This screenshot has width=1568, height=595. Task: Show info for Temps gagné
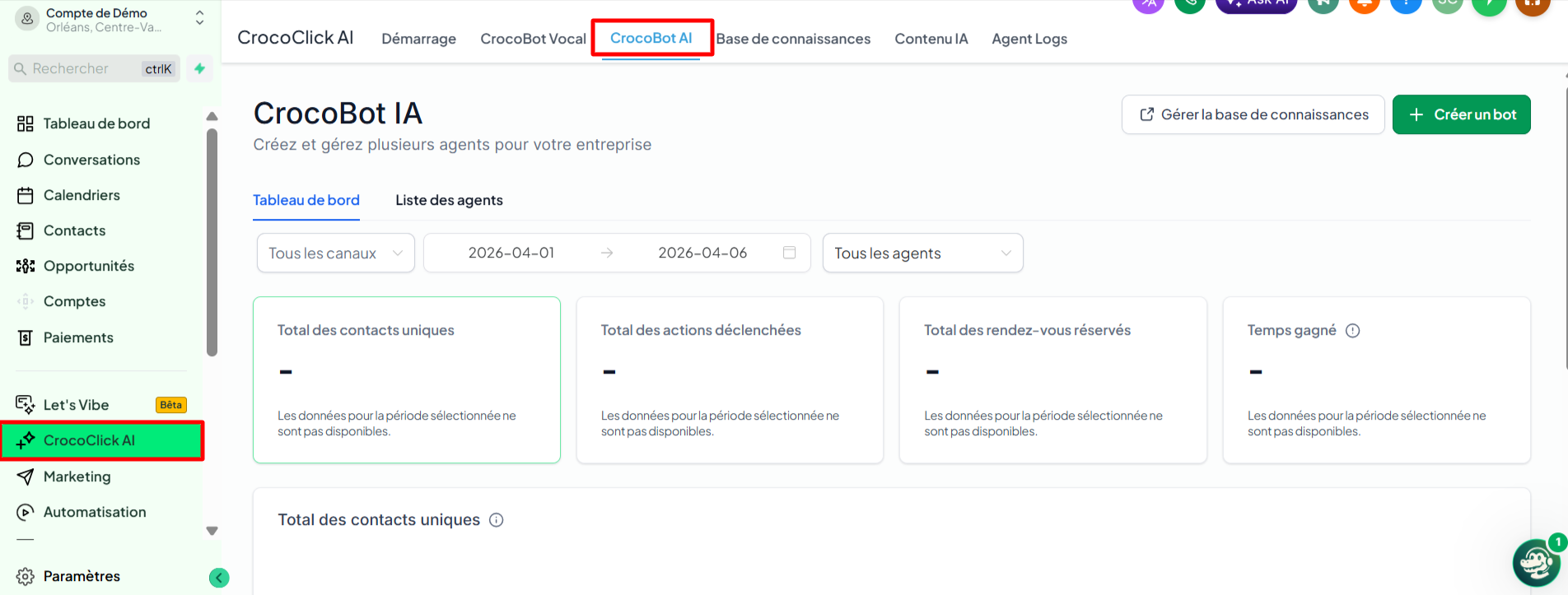click(x=1352, y=331)
